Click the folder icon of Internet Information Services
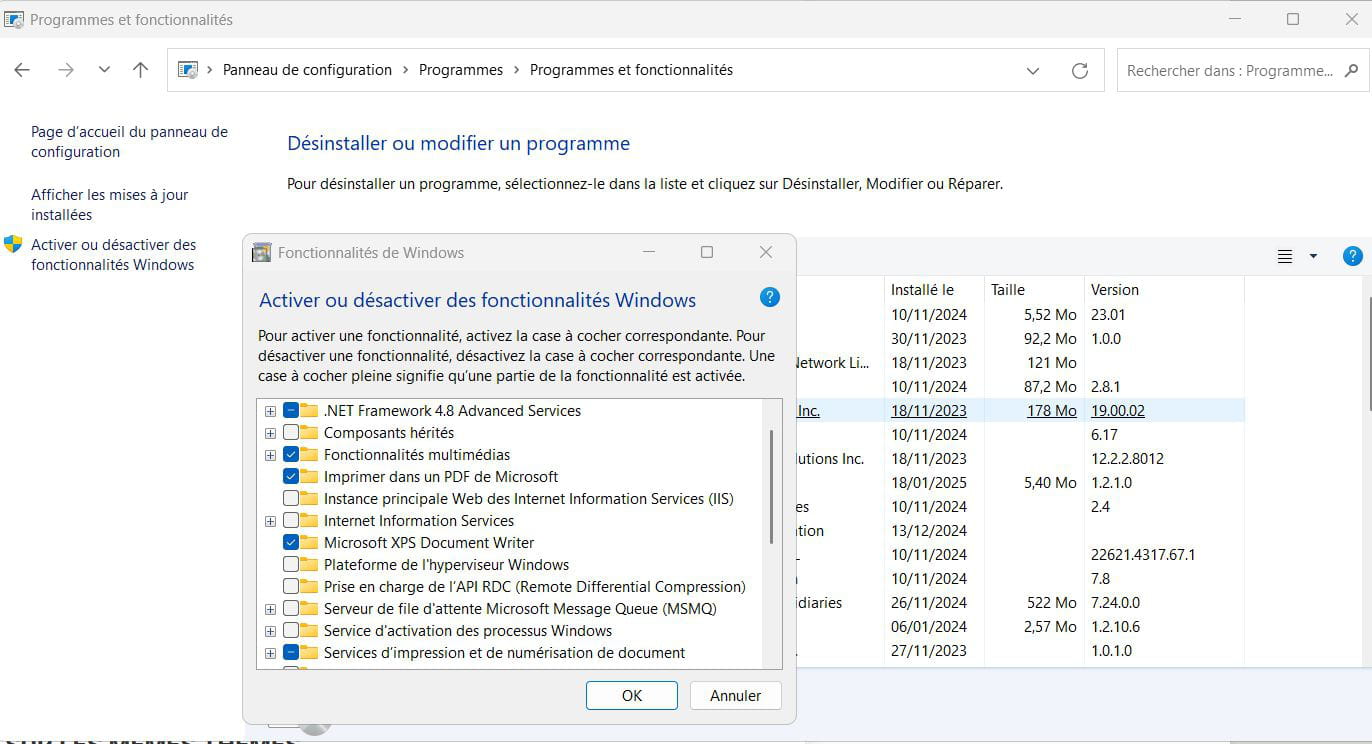 click(309, 521)
